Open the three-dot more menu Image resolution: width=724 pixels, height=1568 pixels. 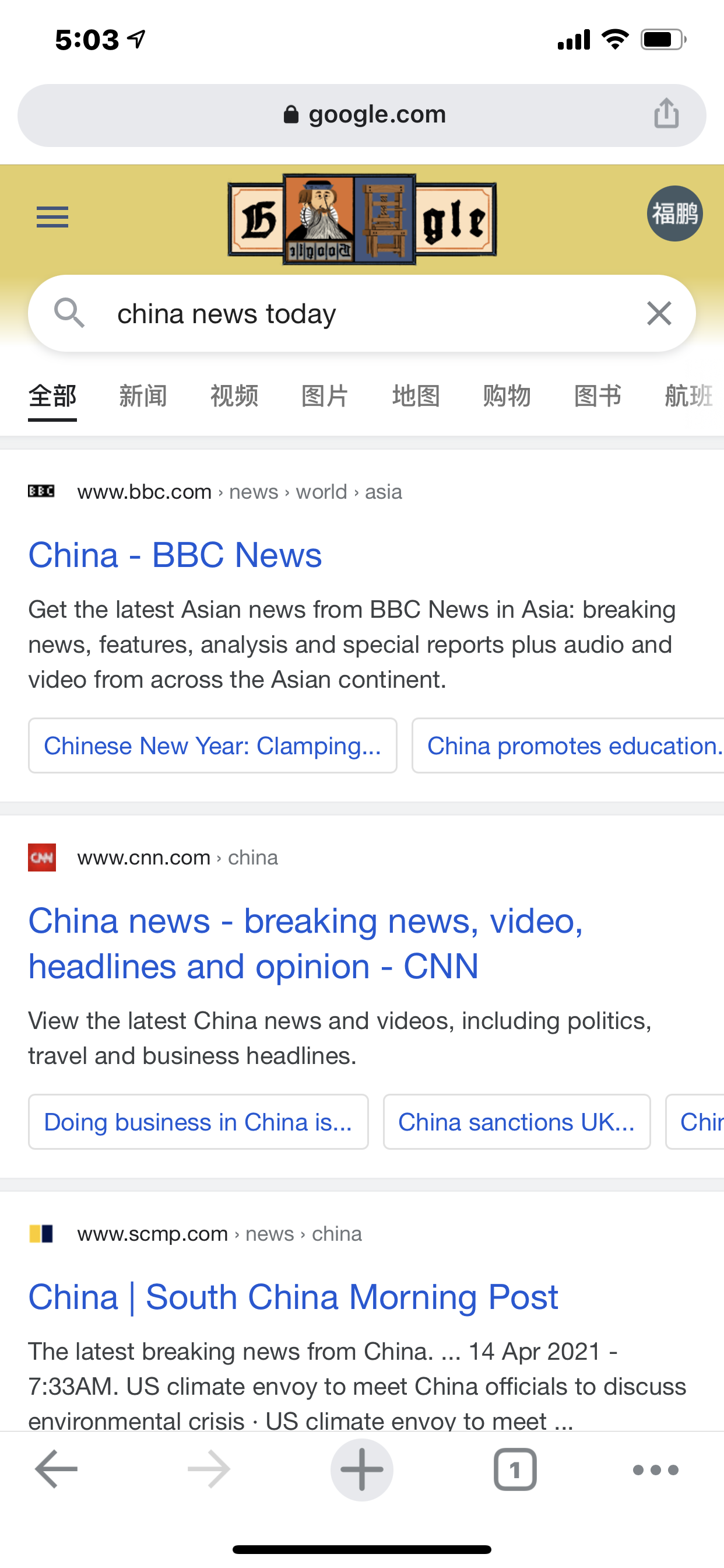pos(655,1470)
